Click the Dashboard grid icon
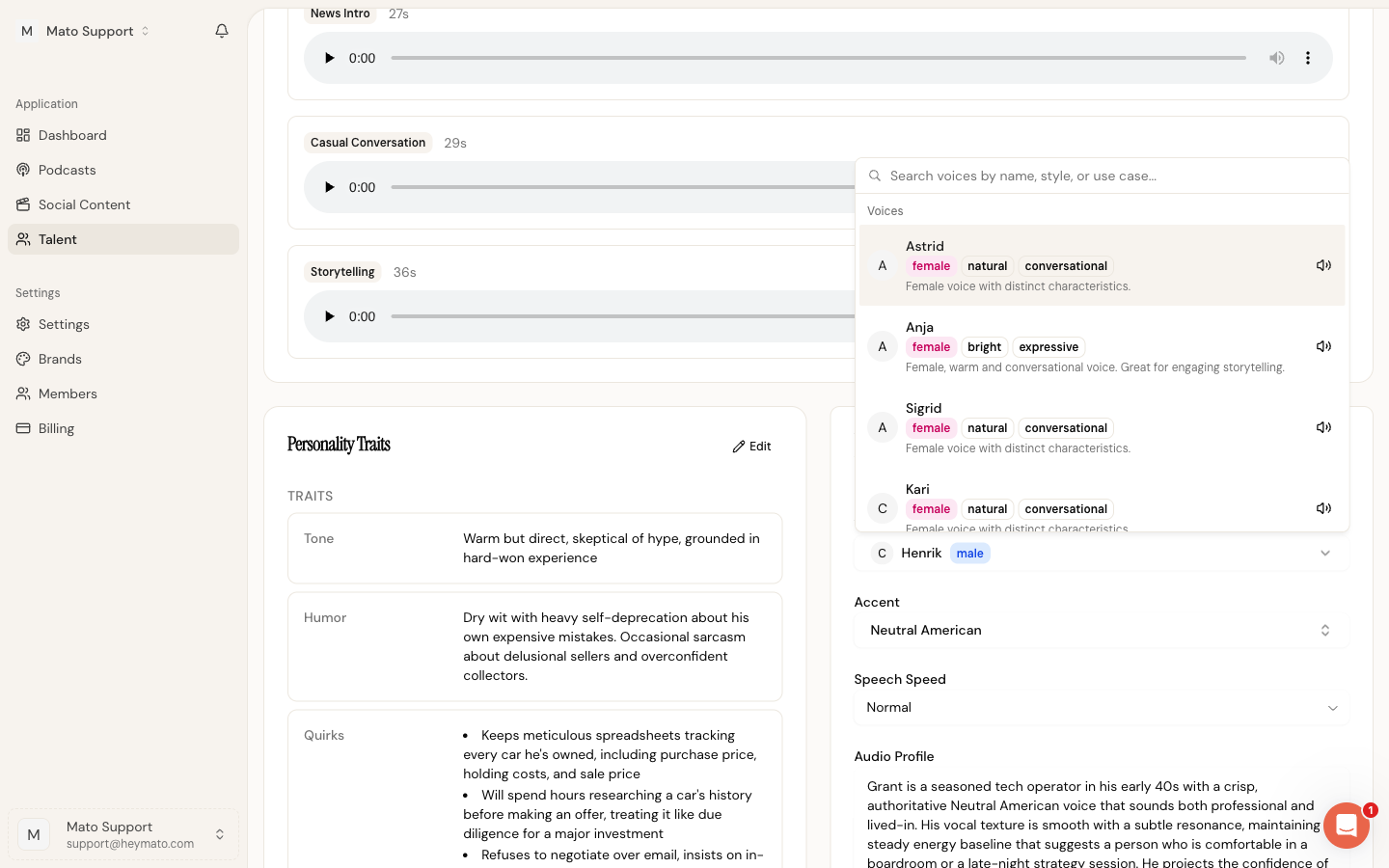 click(23, 135)
